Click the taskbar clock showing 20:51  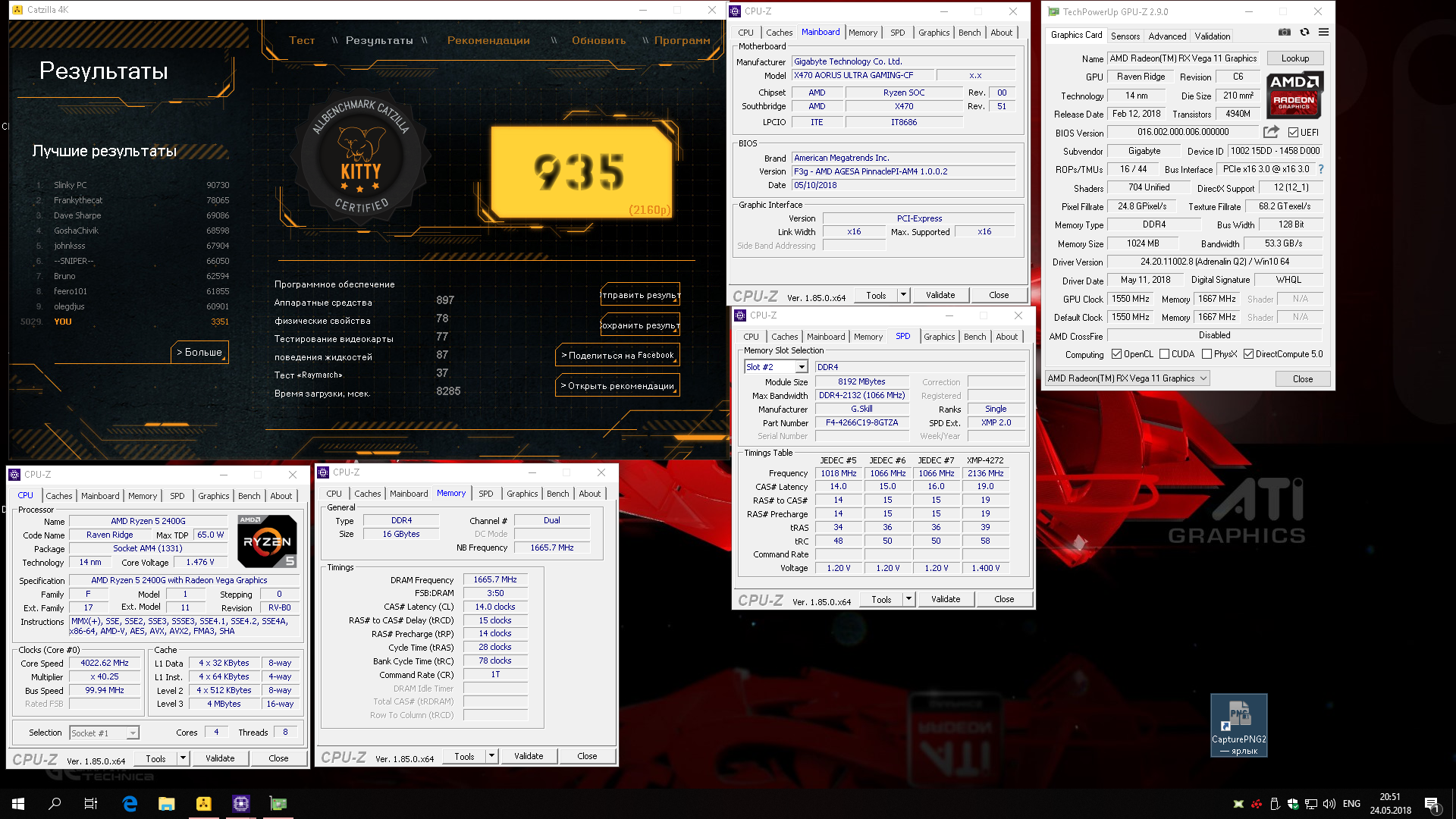(1390, 804)
